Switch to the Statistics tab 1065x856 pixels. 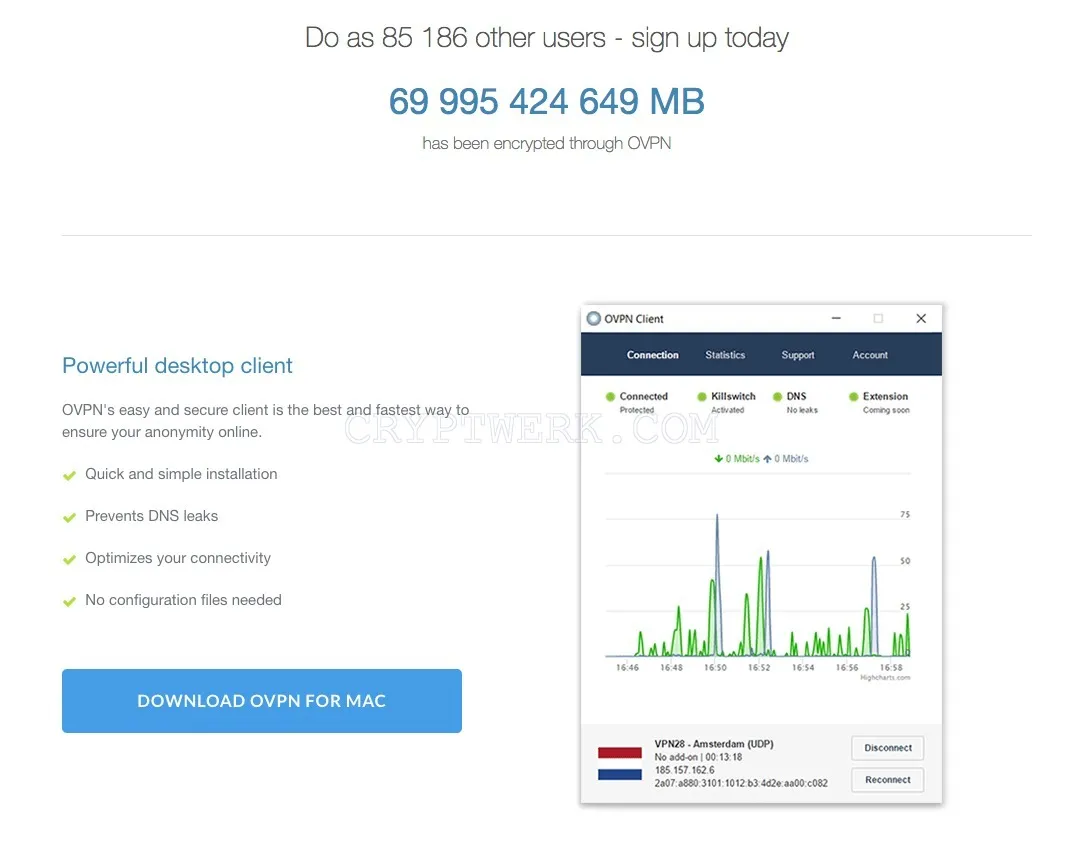coord(725,355)
